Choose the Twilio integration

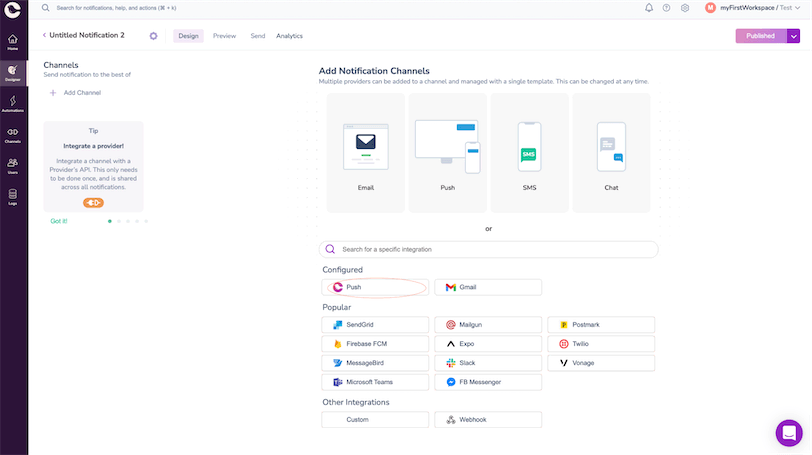tap(601, 344)
